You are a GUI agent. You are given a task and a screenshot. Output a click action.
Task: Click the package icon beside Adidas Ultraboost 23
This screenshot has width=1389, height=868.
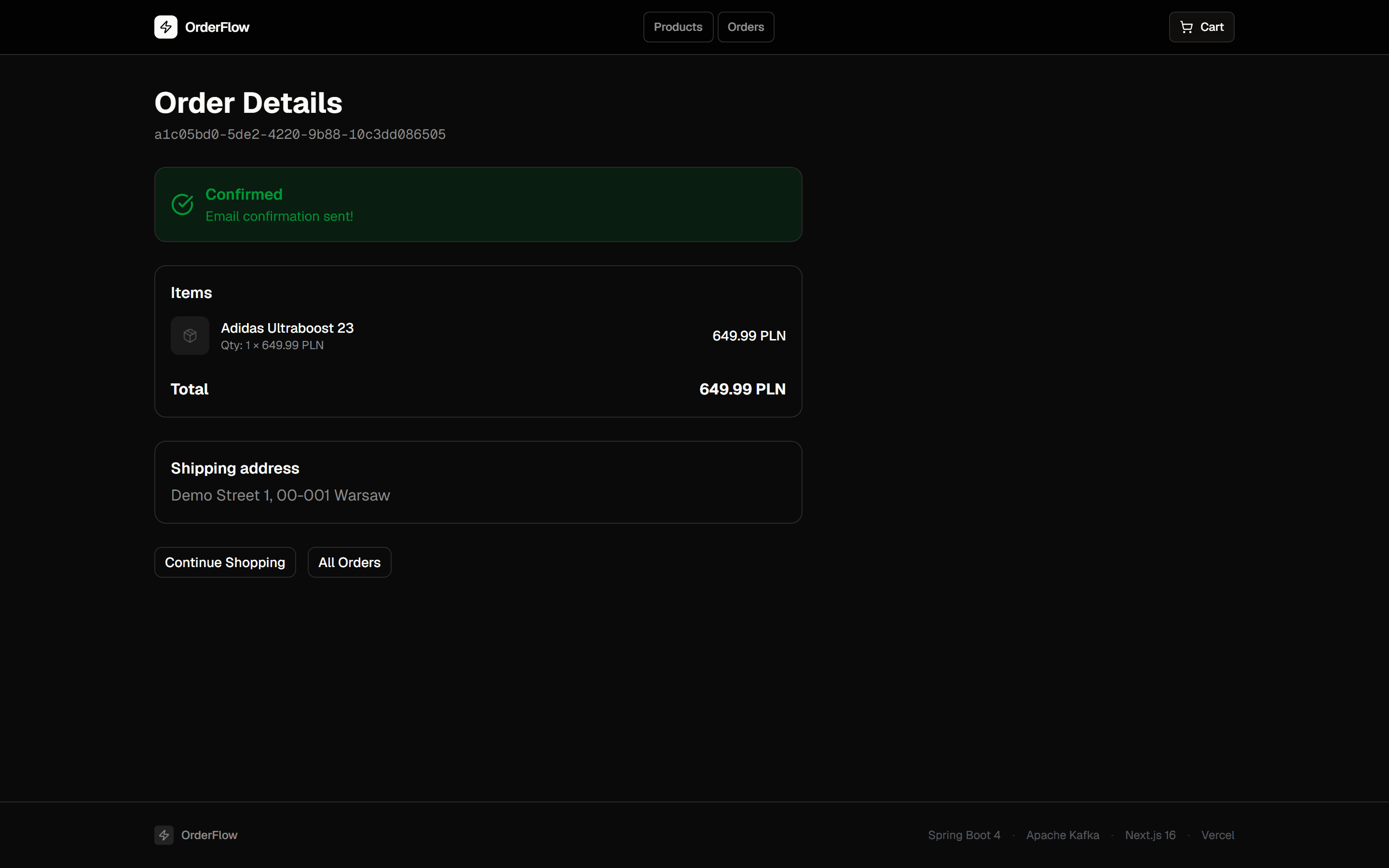(x=190, y=336)
